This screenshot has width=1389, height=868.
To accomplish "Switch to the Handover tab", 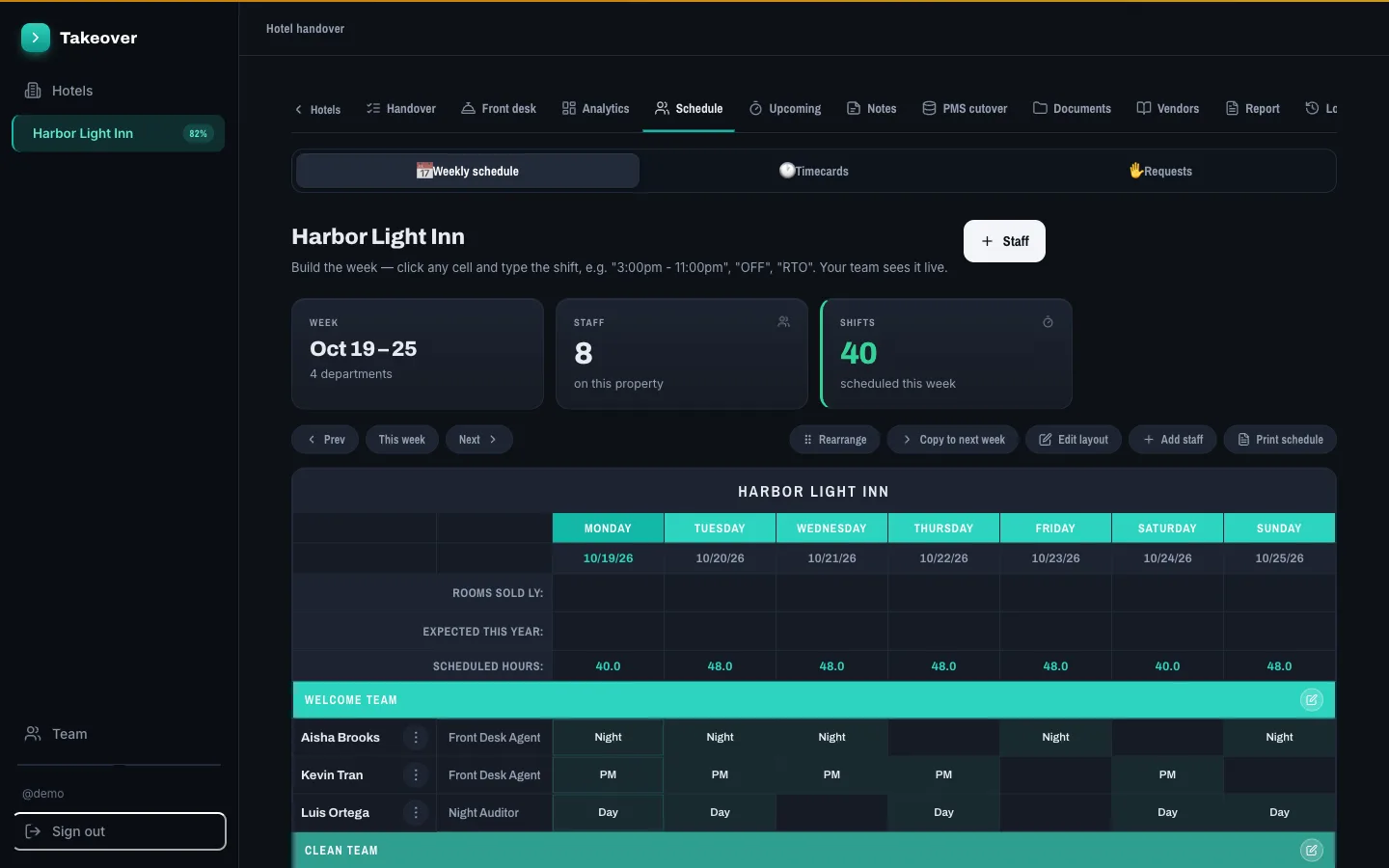I will coord(401,109).
